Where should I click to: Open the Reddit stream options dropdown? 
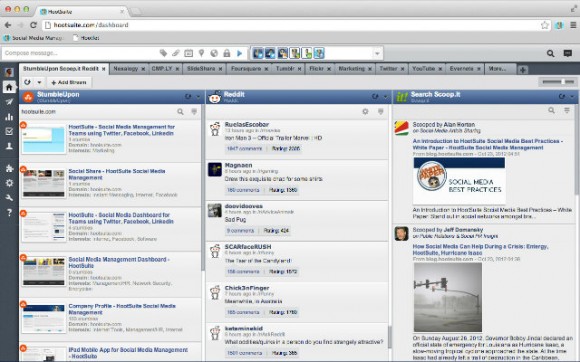tap(385, 97)
